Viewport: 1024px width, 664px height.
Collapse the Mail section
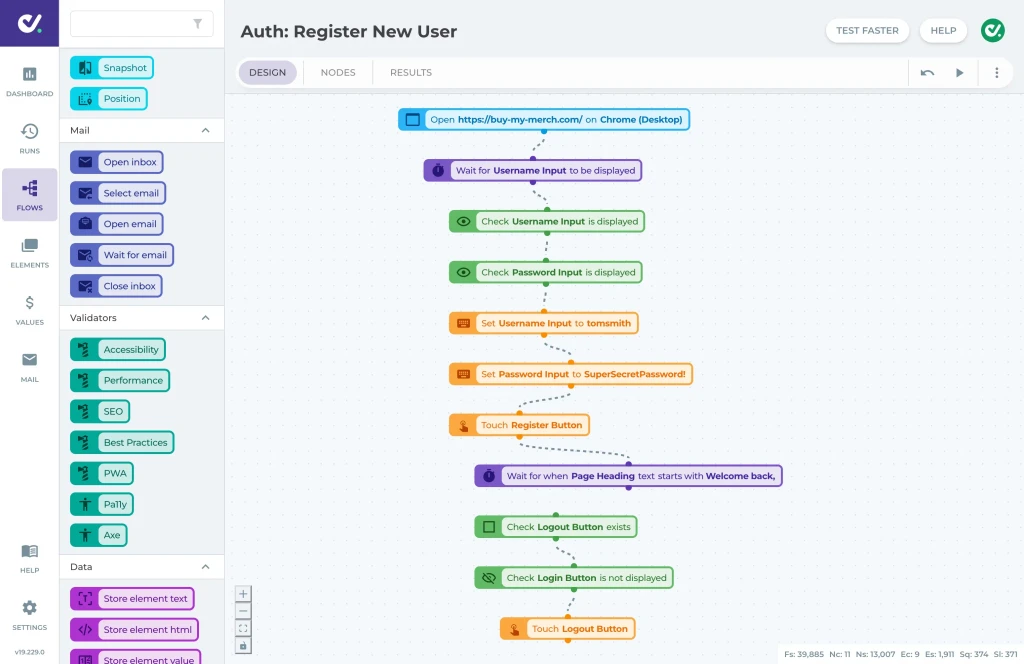pyautogui.click(x=206, y=131)
